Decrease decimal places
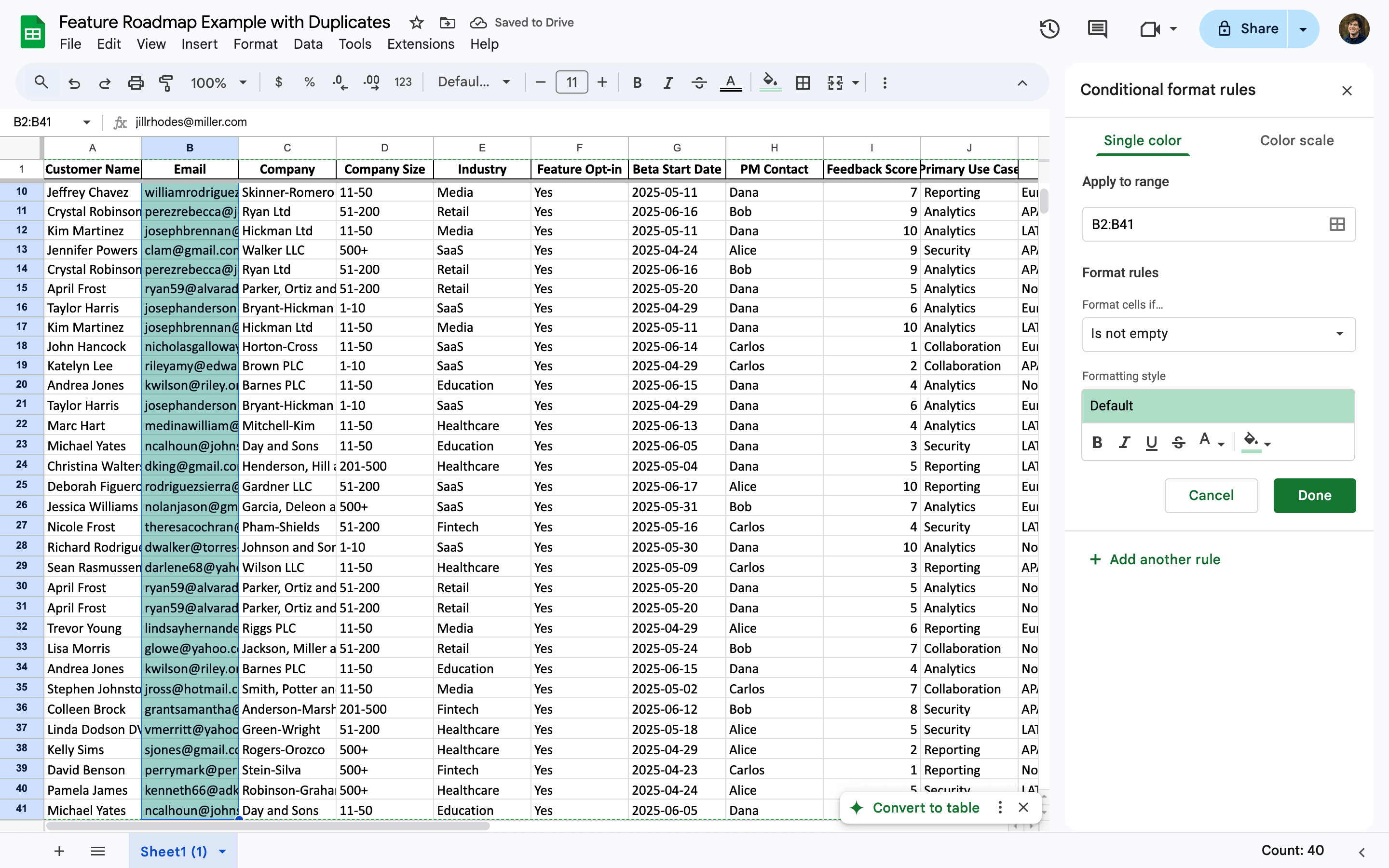Image resolution: width=1389 pixels, height=868 pixels. pyautogui.click(x=340, y=82)
